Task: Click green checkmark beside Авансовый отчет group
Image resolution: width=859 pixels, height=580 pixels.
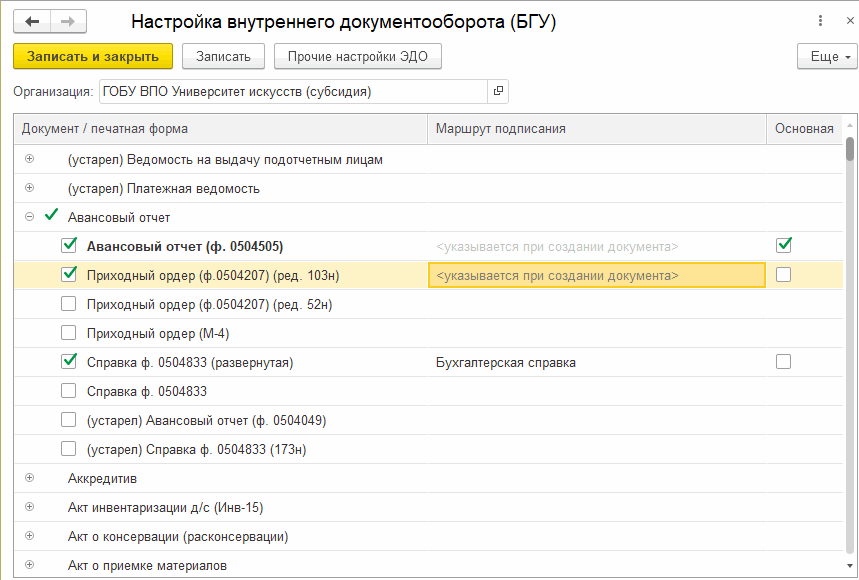Action: coord(51,216)
